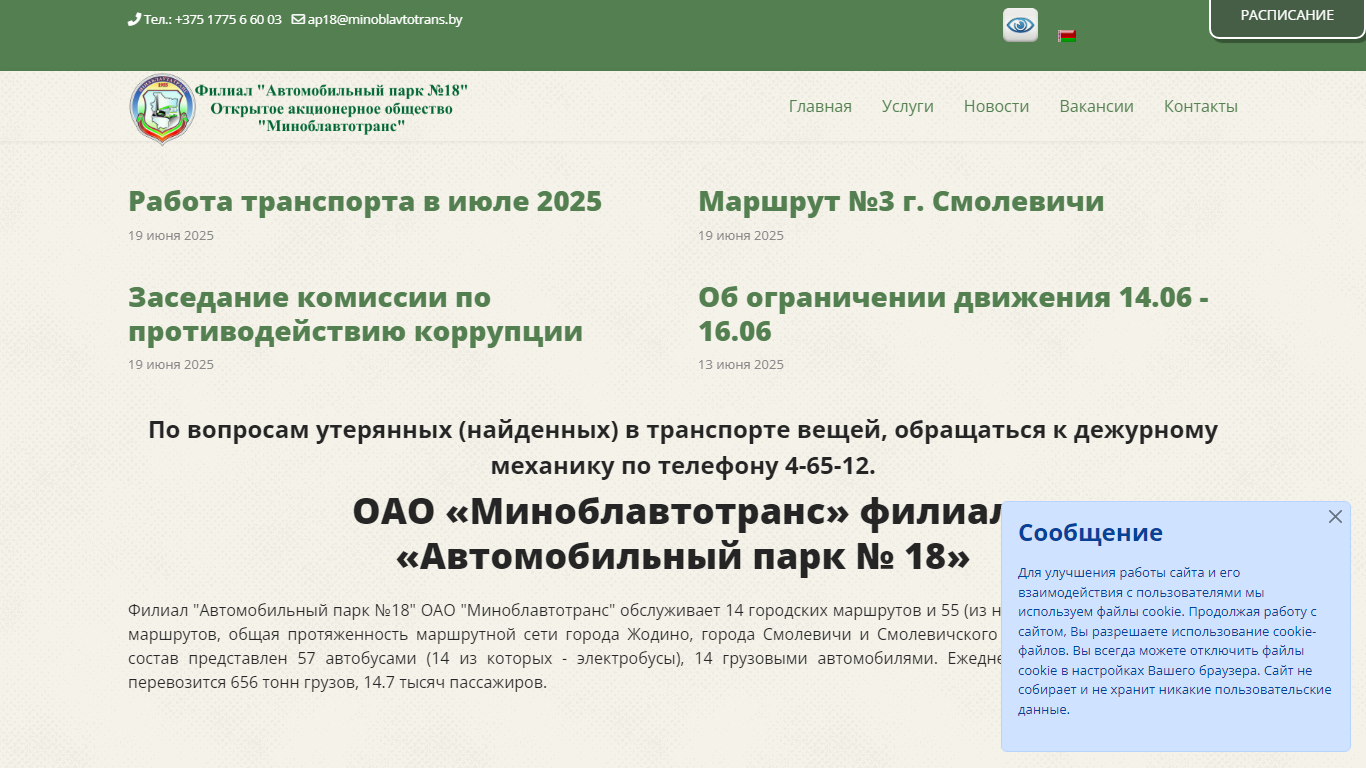Open the Вакансии menu item
1366x768 pixels.
[1096, 106]
